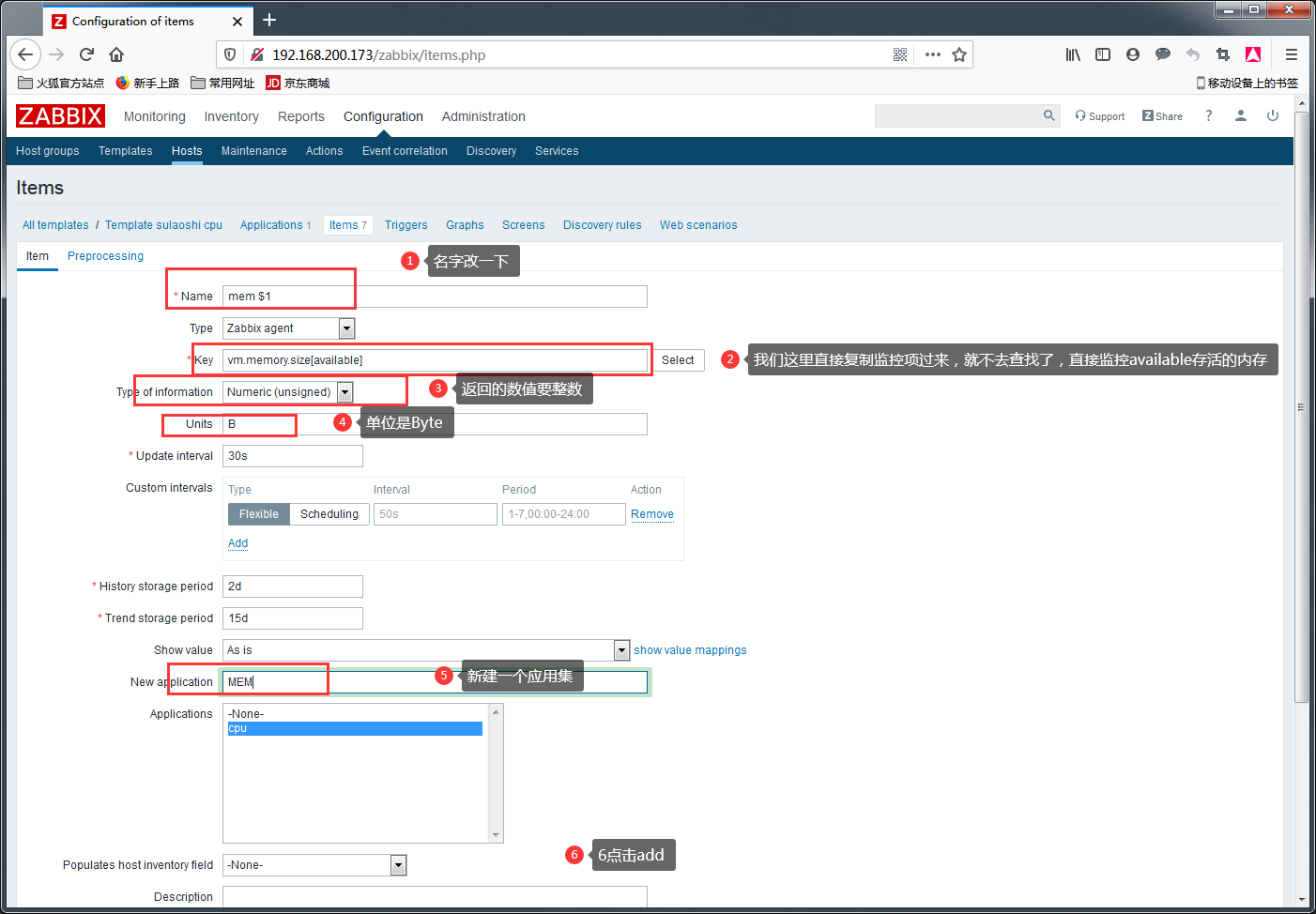Select cpu in the Applications list
Viewport: 1316px width, 914px height.
[355, 728]
